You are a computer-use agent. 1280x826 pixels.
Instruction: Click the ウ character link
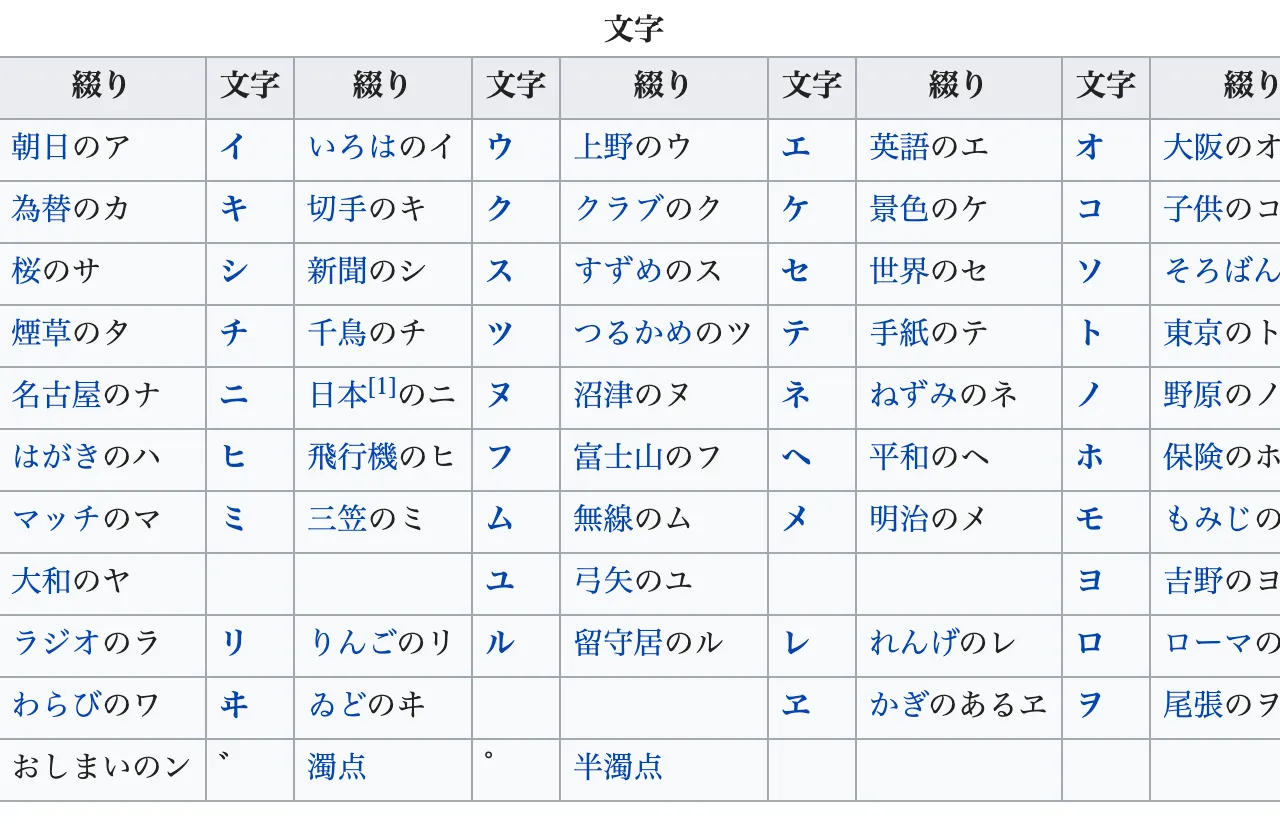point(500,147)
